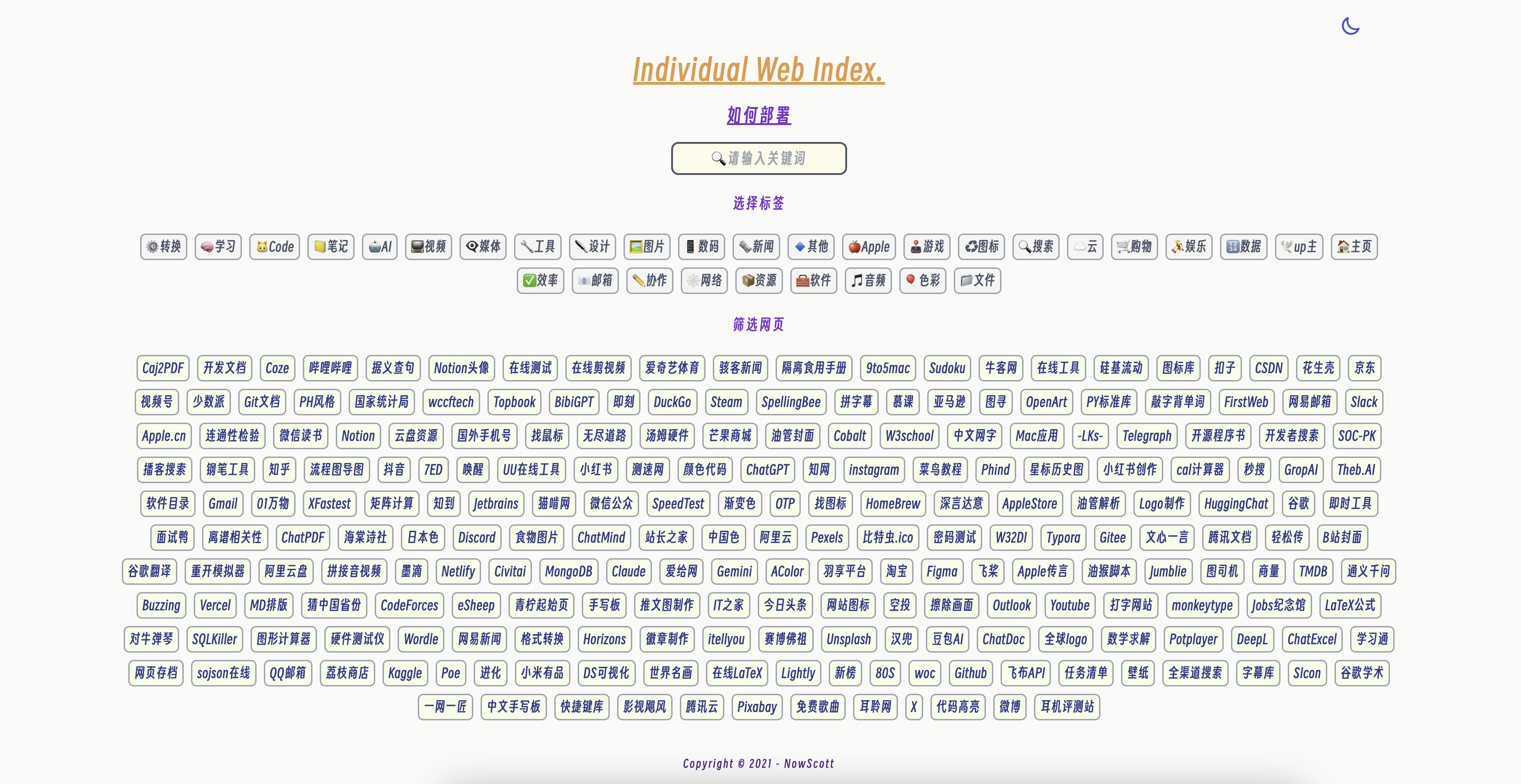Select the 媒体 media tag

click(x=483, y=247)
